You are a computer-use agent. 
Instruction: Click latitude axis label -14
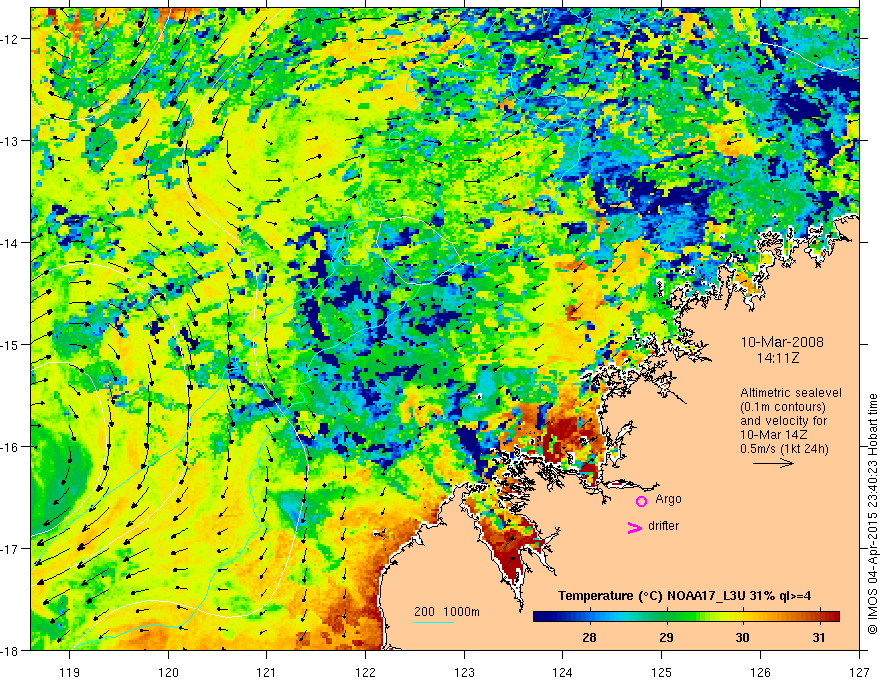[10, 243]
